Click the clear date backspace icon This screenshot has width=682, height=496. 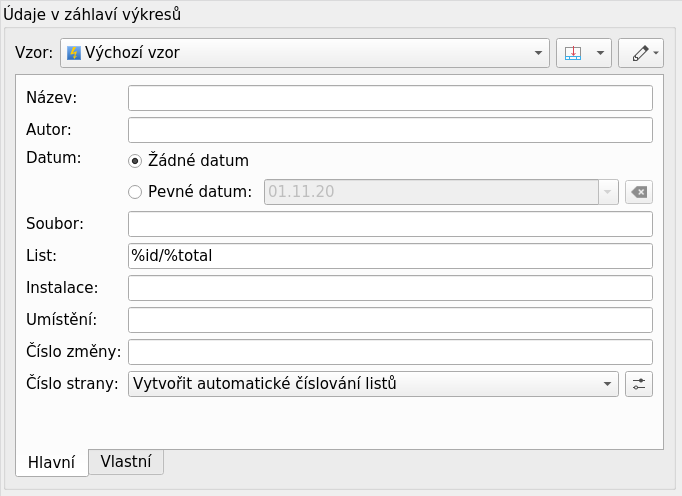(639, 192)
